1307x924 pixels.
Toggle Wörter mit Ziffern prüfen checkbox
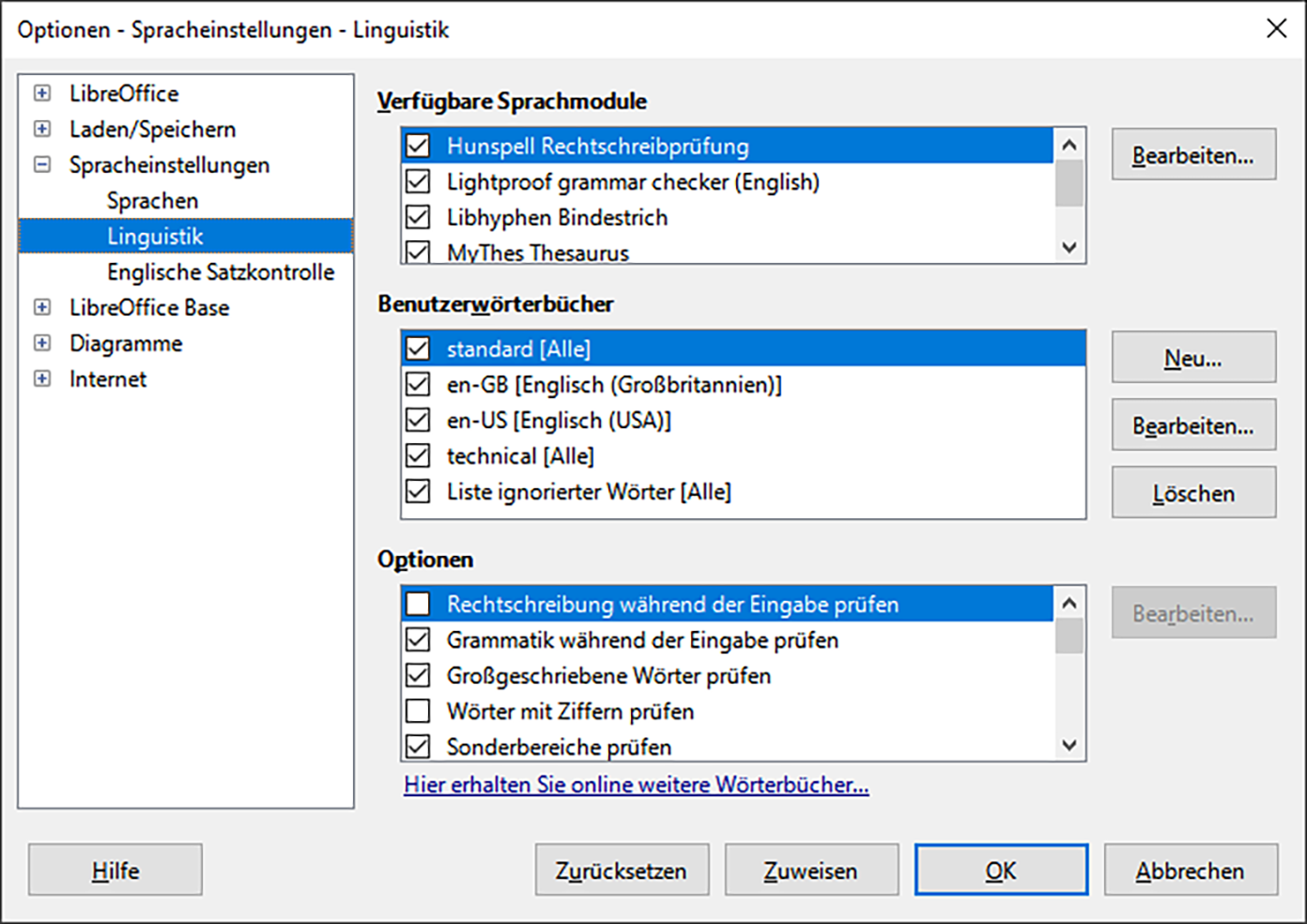pyautogui.click(x=418, y=711)
